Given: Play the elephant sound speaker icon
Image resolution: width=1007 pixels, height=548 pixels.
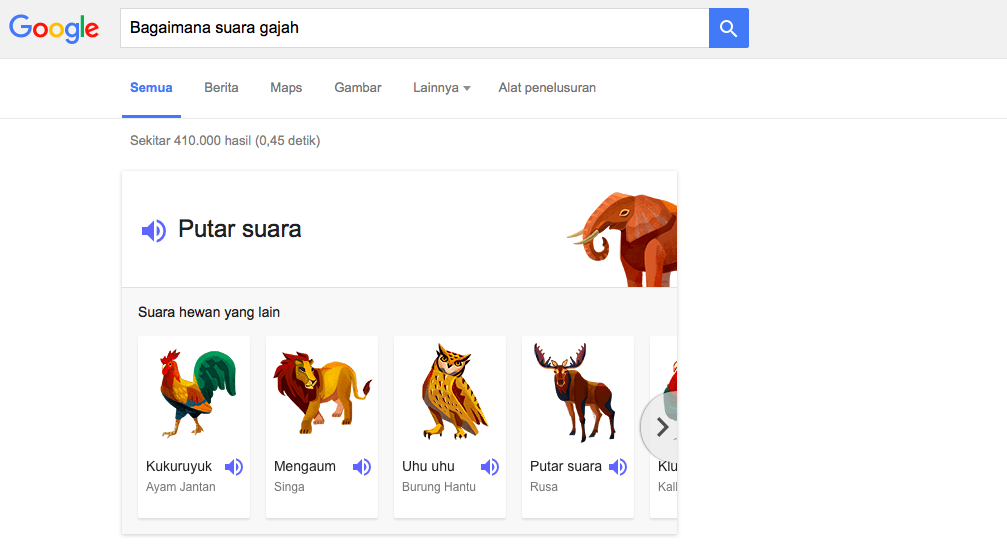Looking at the screenshot, I should [x=154, y=230].
